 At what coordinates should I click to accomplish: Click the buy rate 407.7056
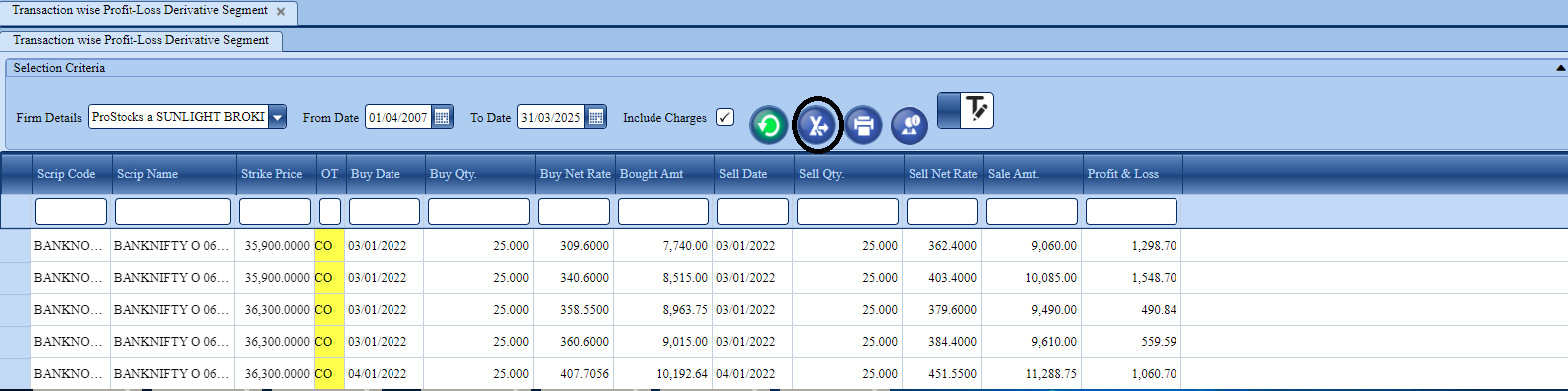click(584, 374)
